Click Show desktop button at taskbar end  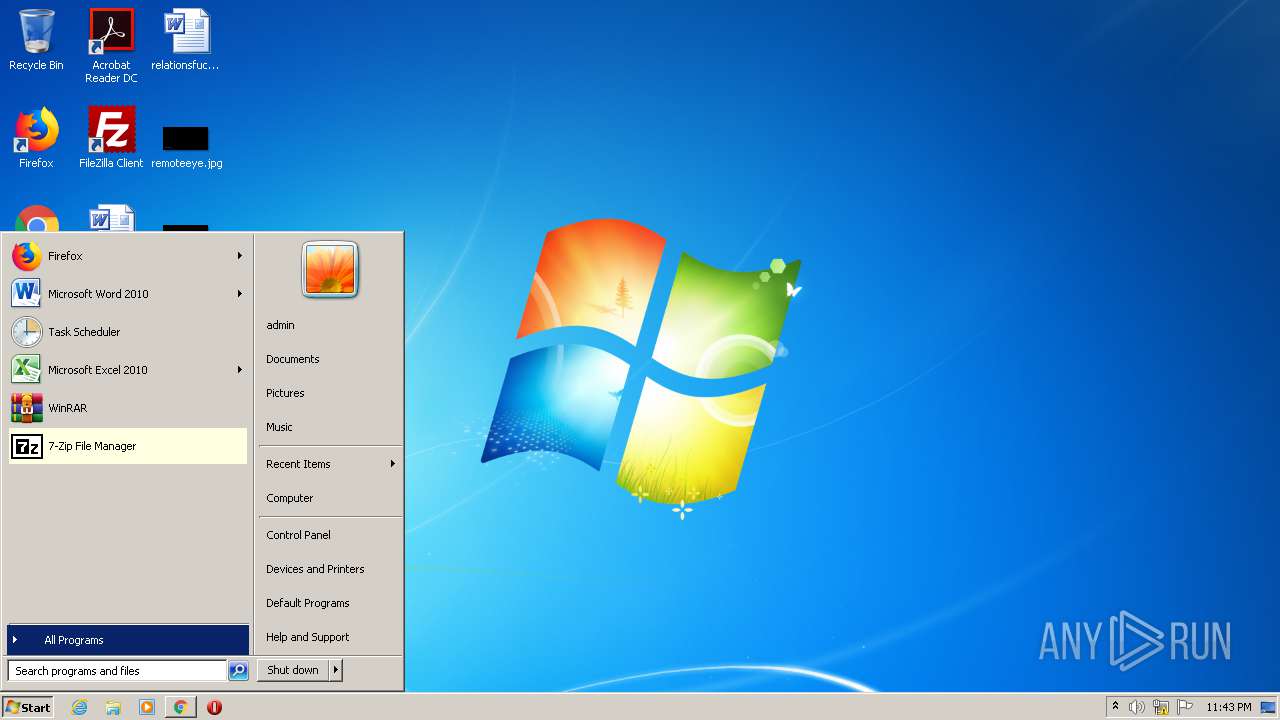click(1269, 707)
